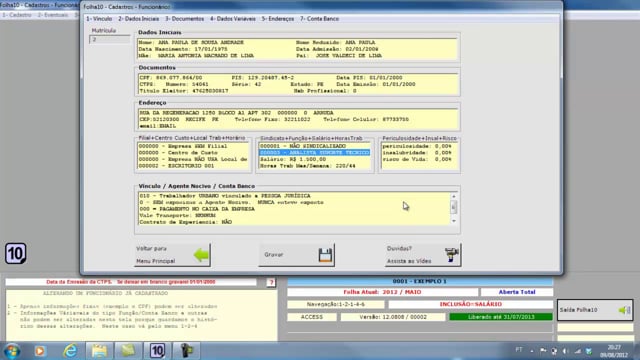Click the Folha10 logo icon on left
The width and height of the screenshot is (640, 360).
coord(16,253)
